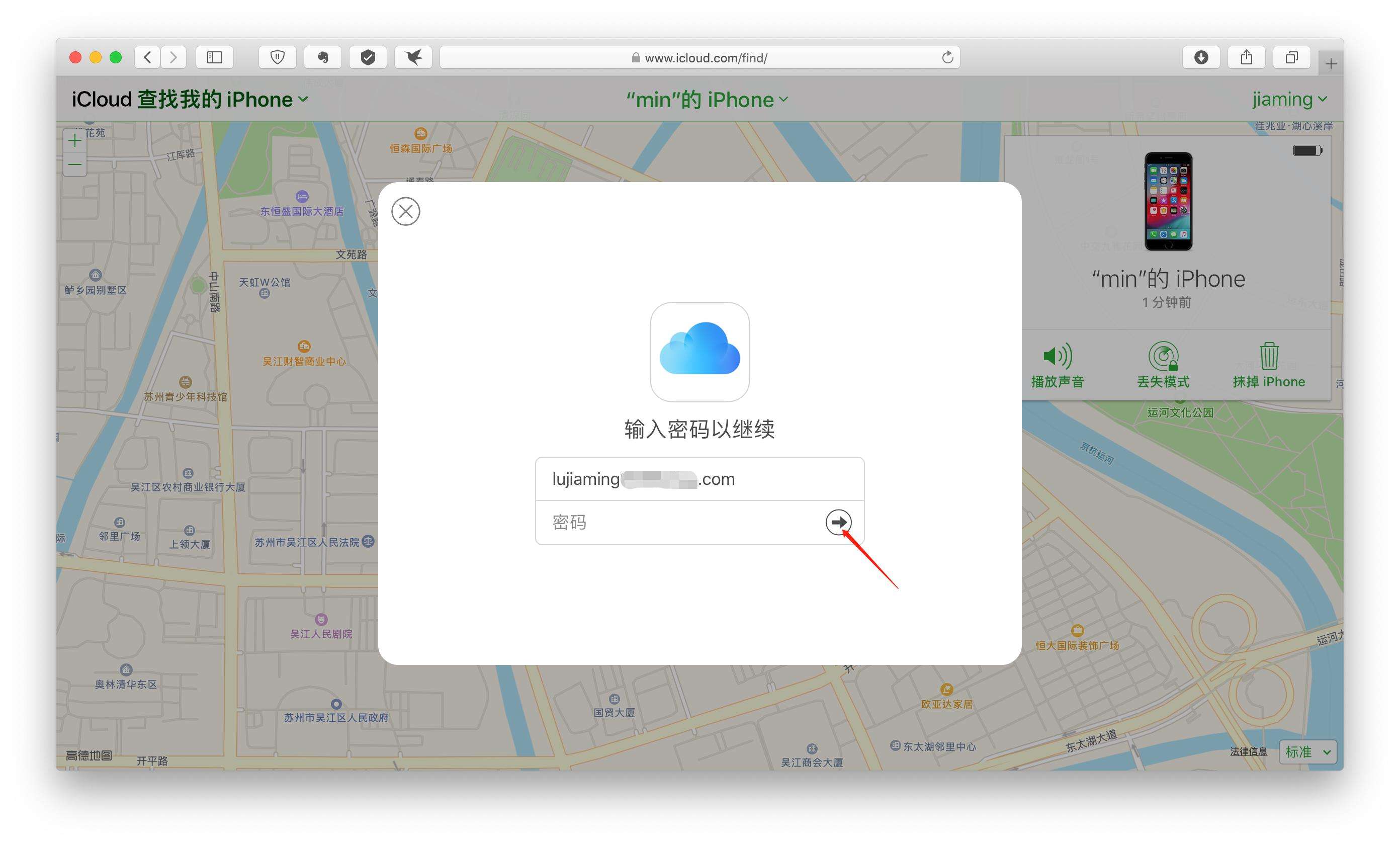Click the 1 分钟前 last-seen text

coord(1167,302)
